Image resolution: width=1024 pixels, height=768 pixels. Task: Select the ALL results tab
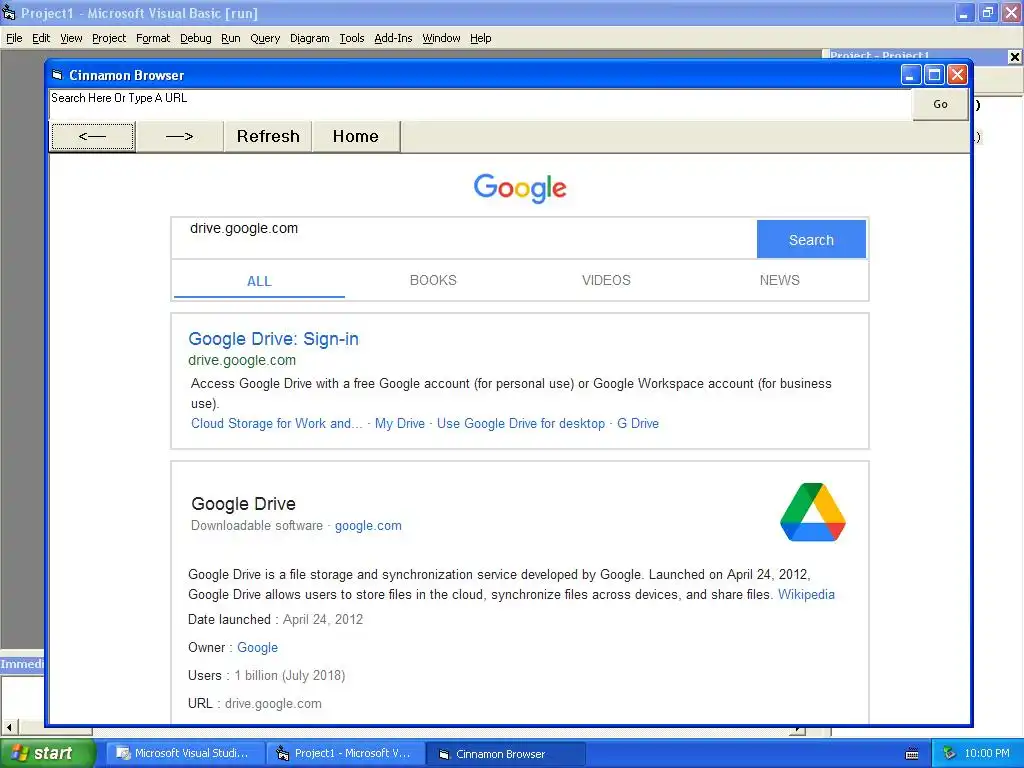coord(259,281)
